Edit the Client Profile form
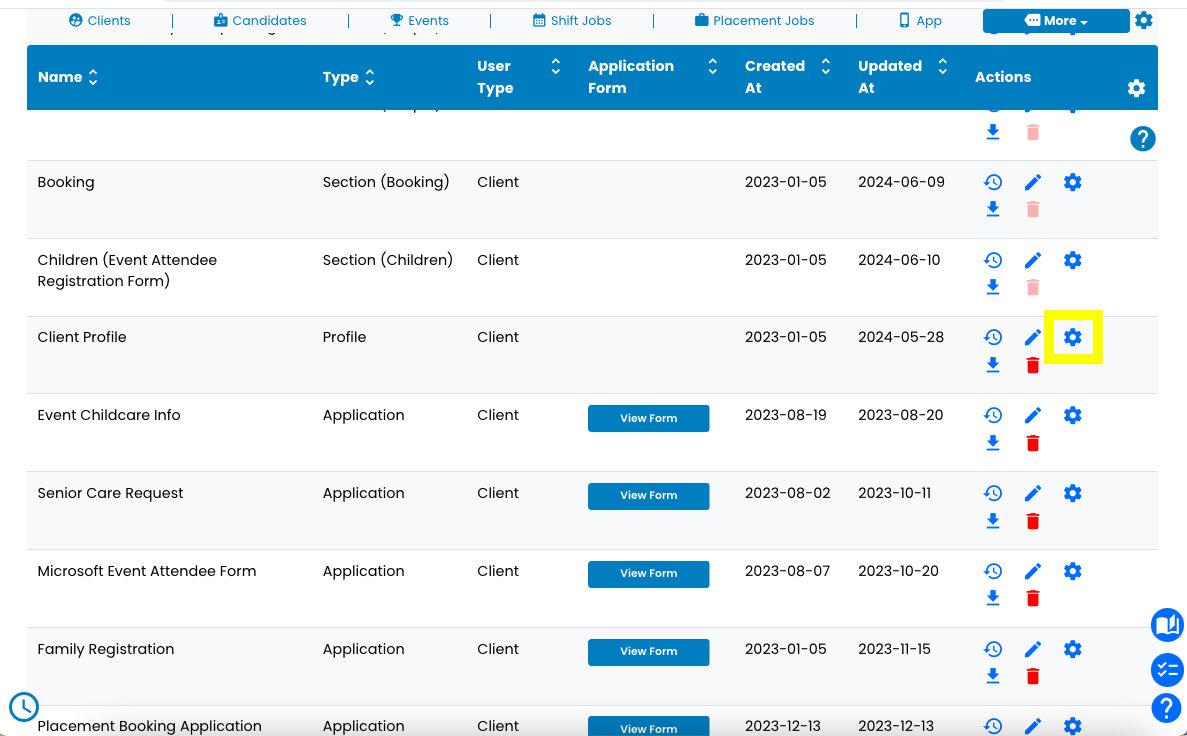1187x736 pixels. 1033,338
